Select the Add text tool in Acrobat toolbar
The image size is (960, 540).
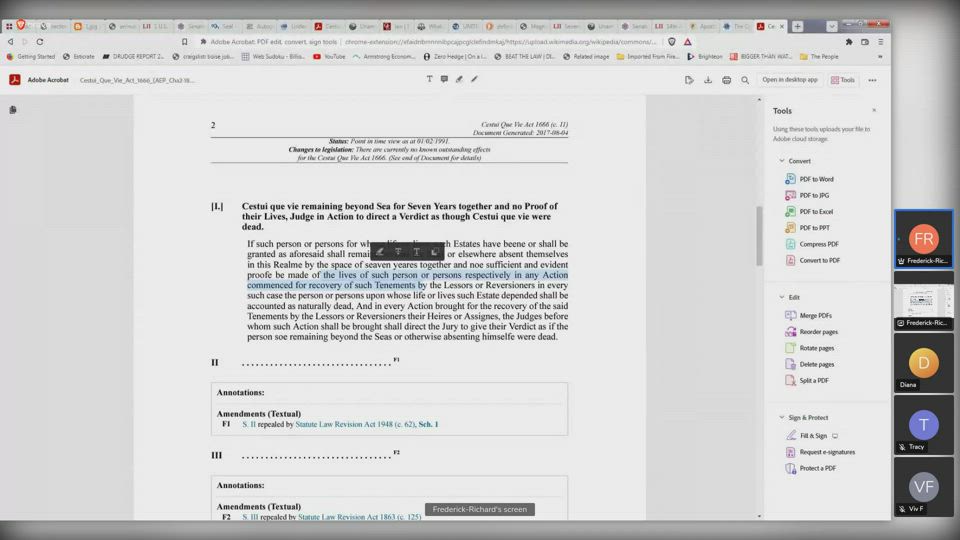429,79
